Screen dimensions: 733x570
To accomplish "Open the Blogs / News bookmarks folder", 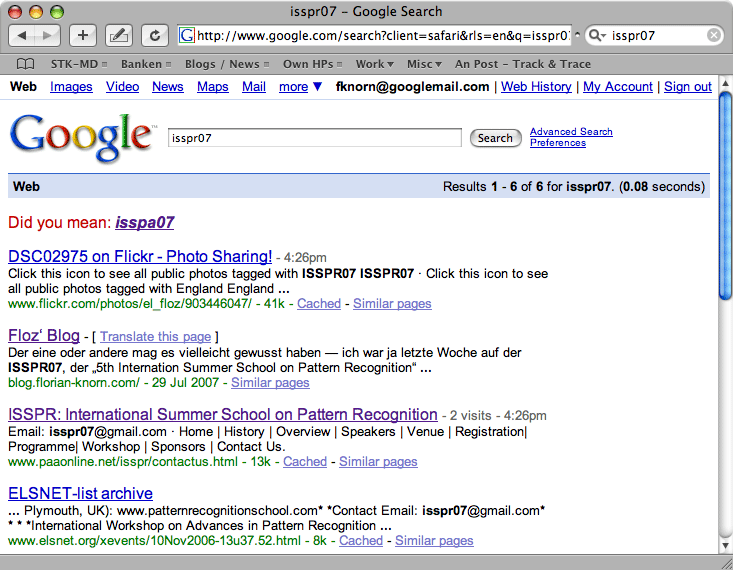I will (x=227, y=64).
